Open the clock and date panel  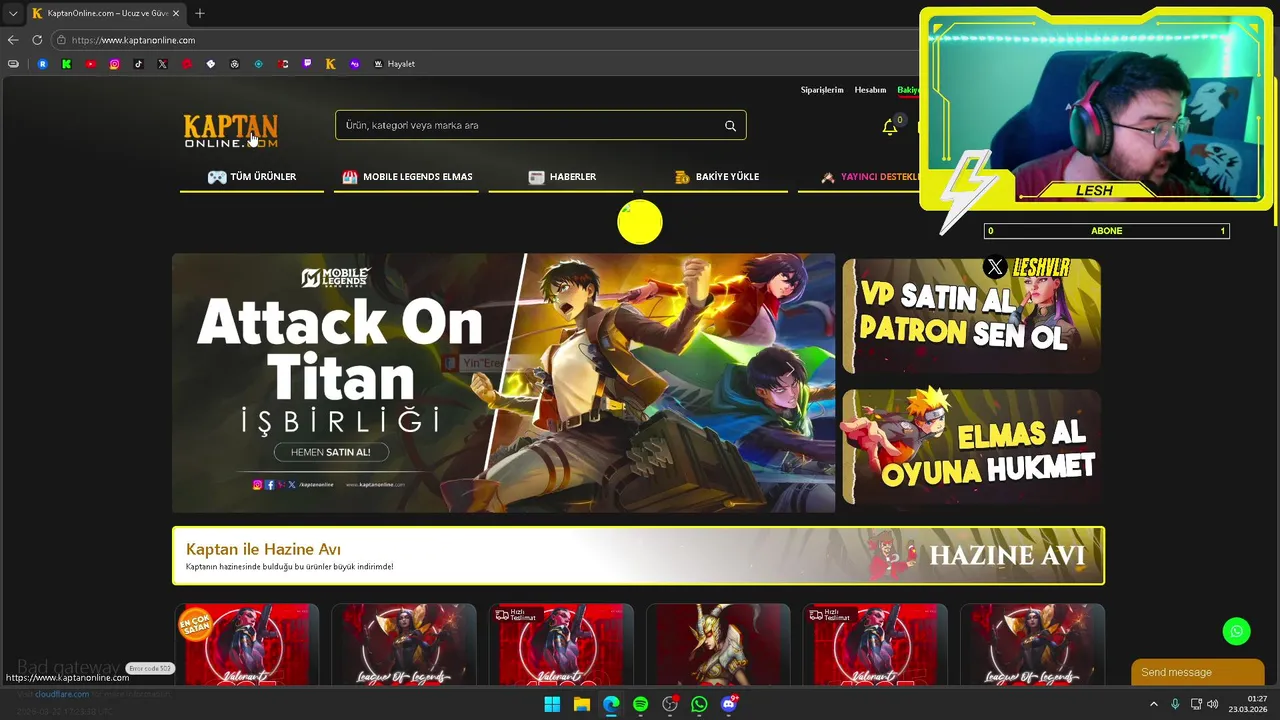tap(1250, 704)
